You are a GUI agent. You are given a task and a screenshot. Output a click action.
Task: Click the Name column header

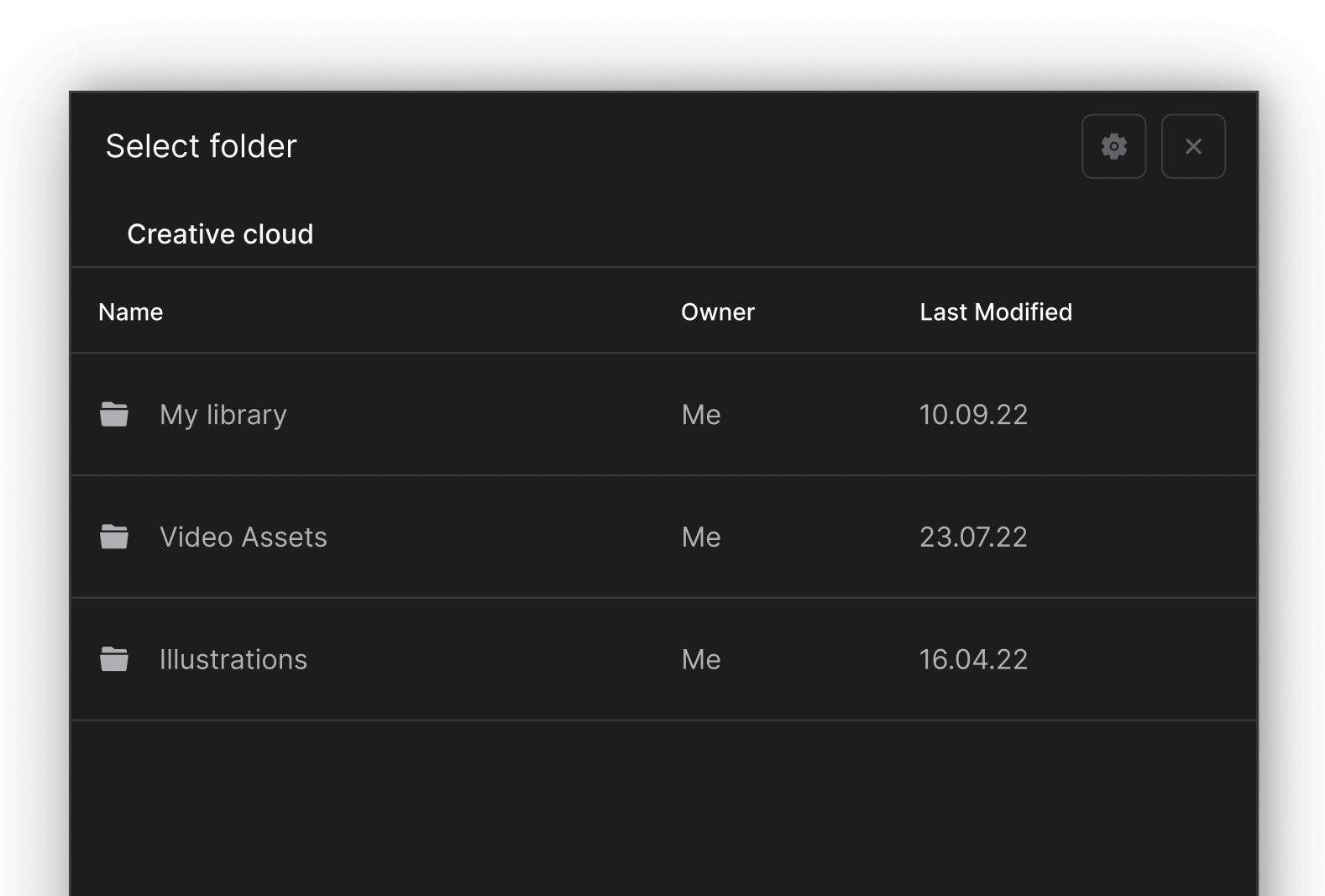131,312
